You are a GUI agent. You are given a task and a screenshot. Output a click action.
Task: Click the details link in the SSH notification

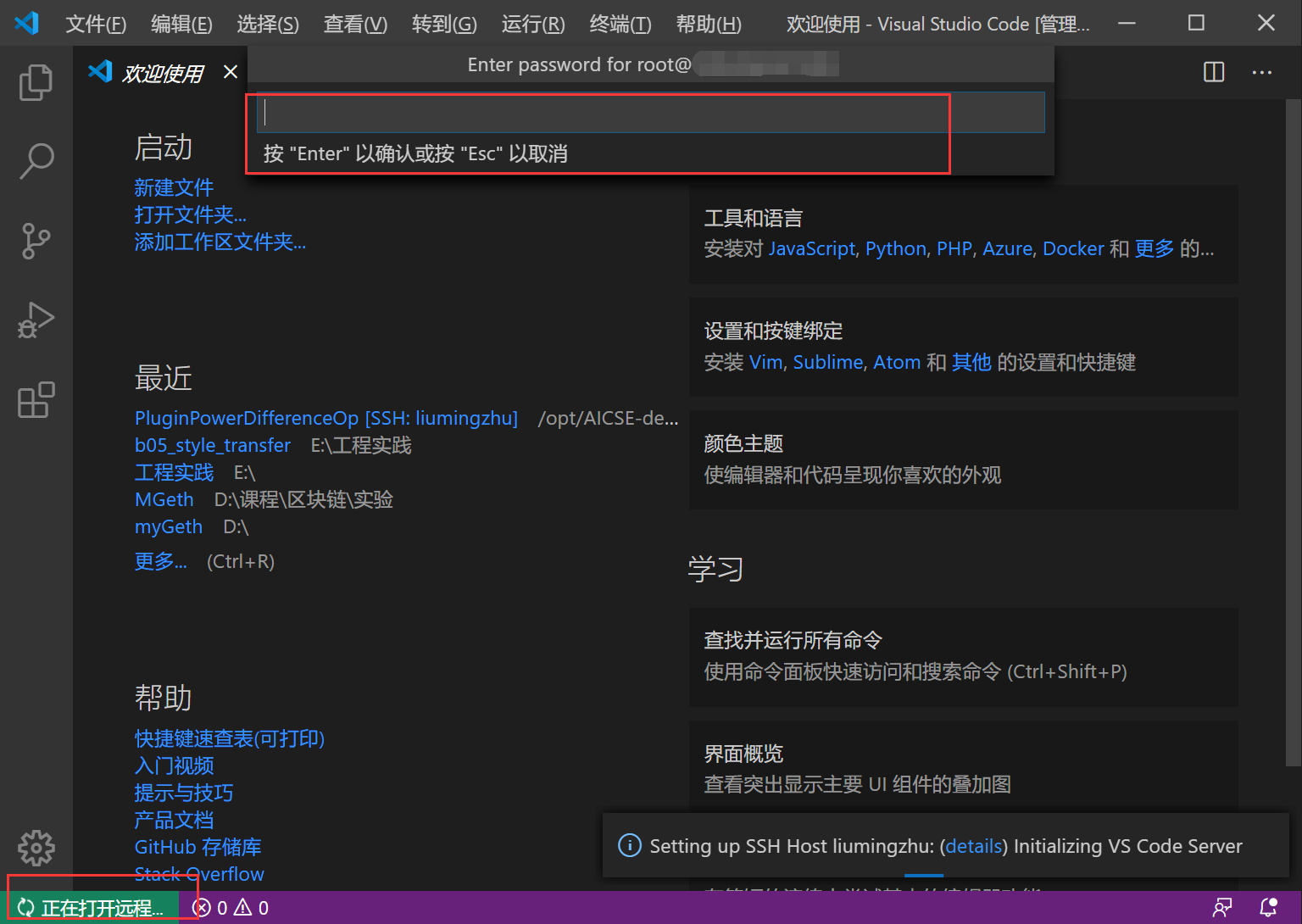[x=973, y=845]
